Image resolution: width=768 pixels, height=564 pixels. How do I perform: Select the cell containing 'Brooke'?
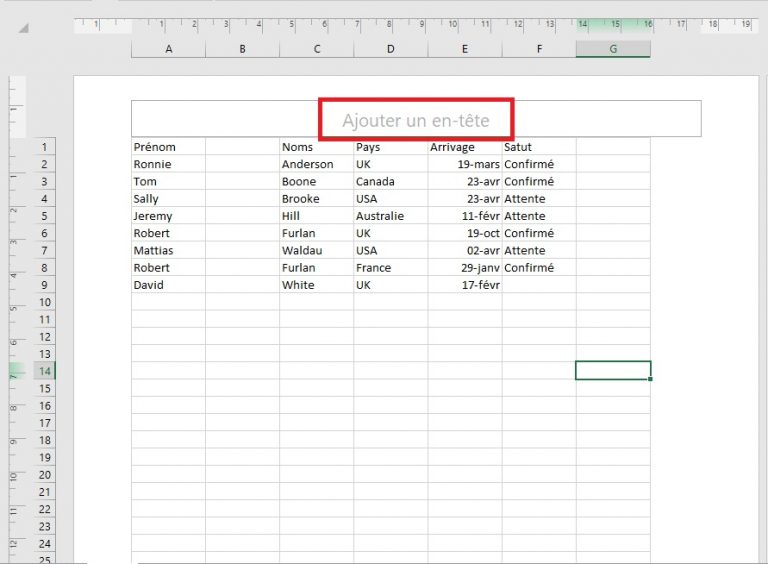317,199
